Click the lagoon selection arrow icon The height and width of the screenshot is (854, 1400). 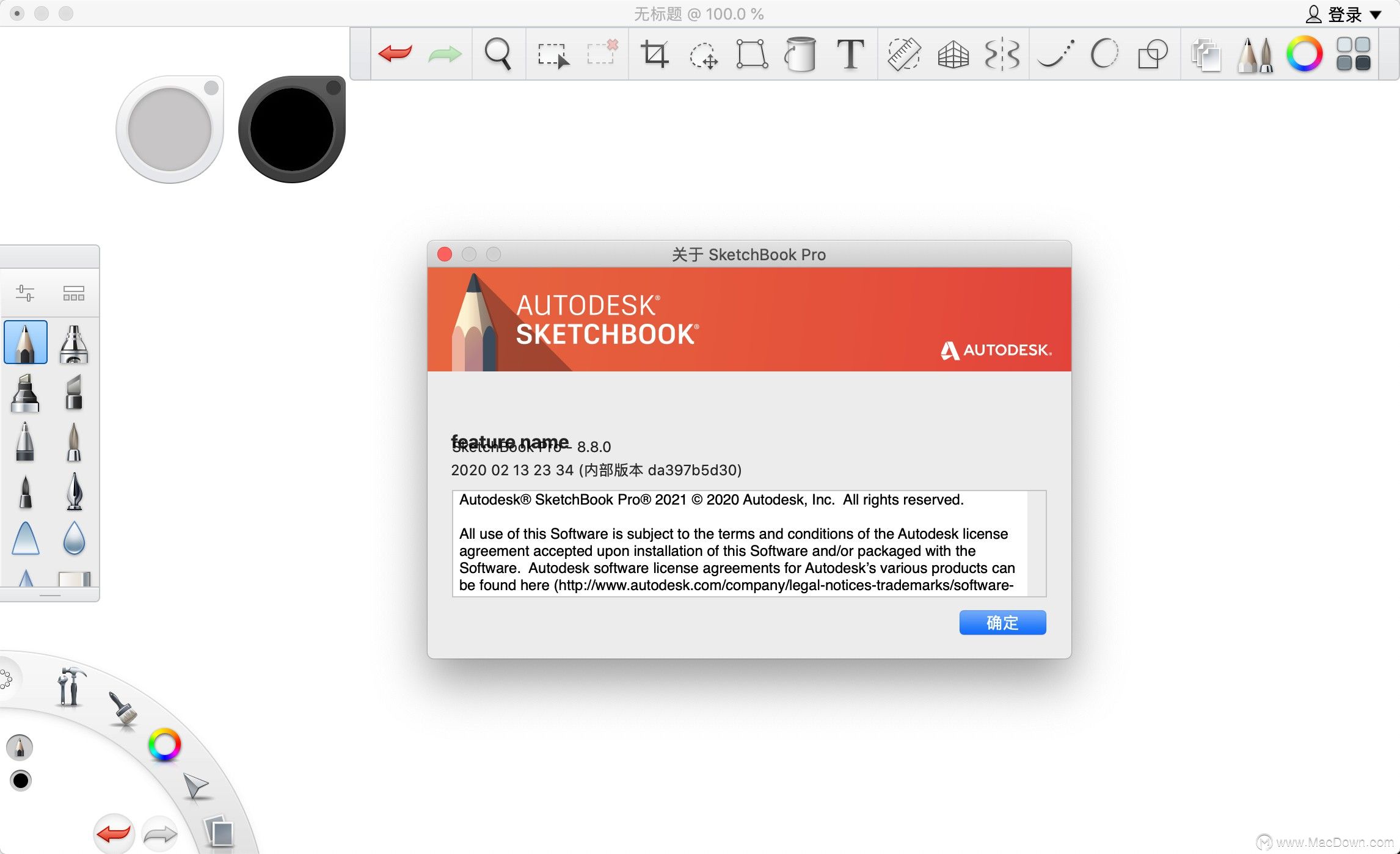click(196, 786)
